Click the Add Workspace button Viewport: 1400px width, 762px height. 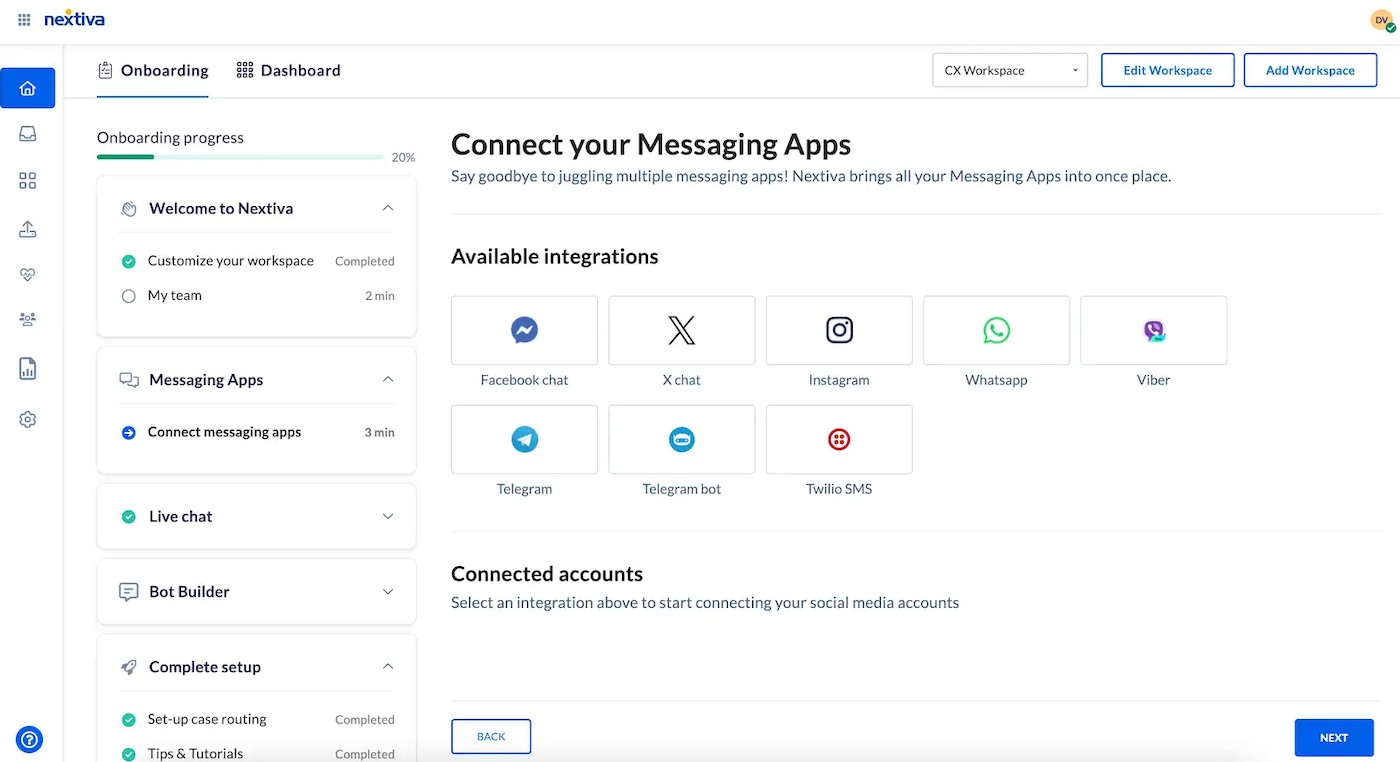pyautogui.click(x=1310, y=70)
